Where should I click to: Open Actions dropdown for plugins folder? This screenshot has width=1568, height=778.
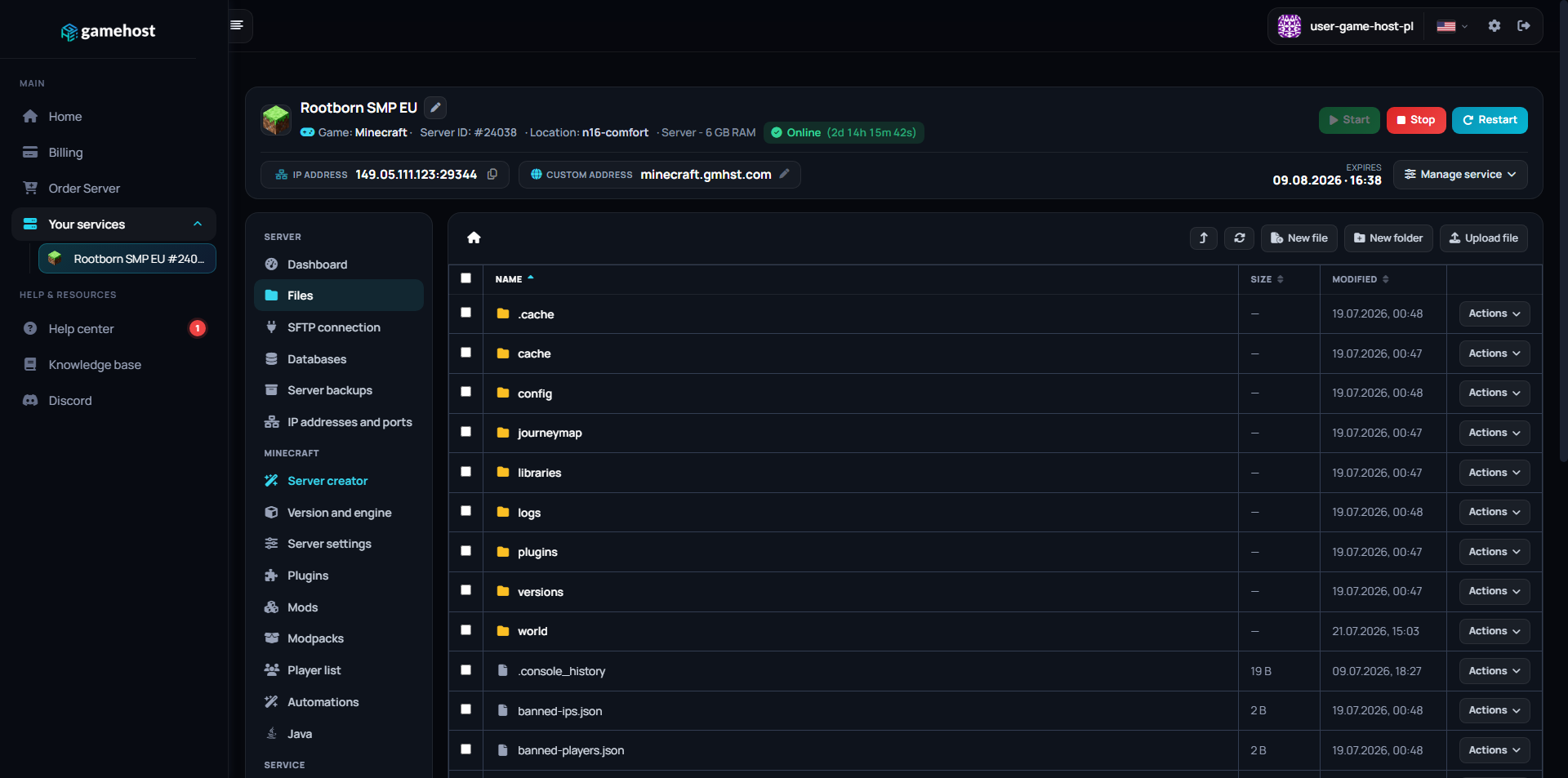pyautogui.click(x=1494, y=552)
